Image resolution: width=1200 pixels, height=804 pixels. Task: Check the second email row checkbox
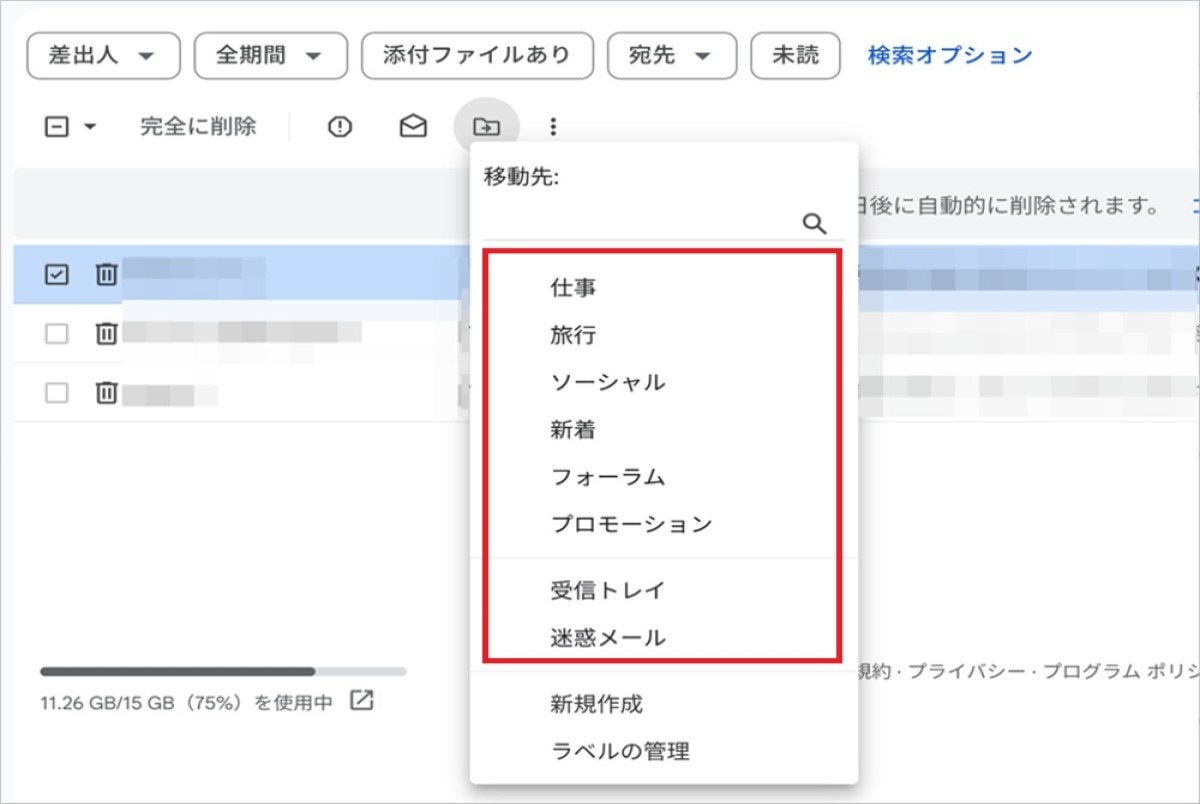point(57,334)
